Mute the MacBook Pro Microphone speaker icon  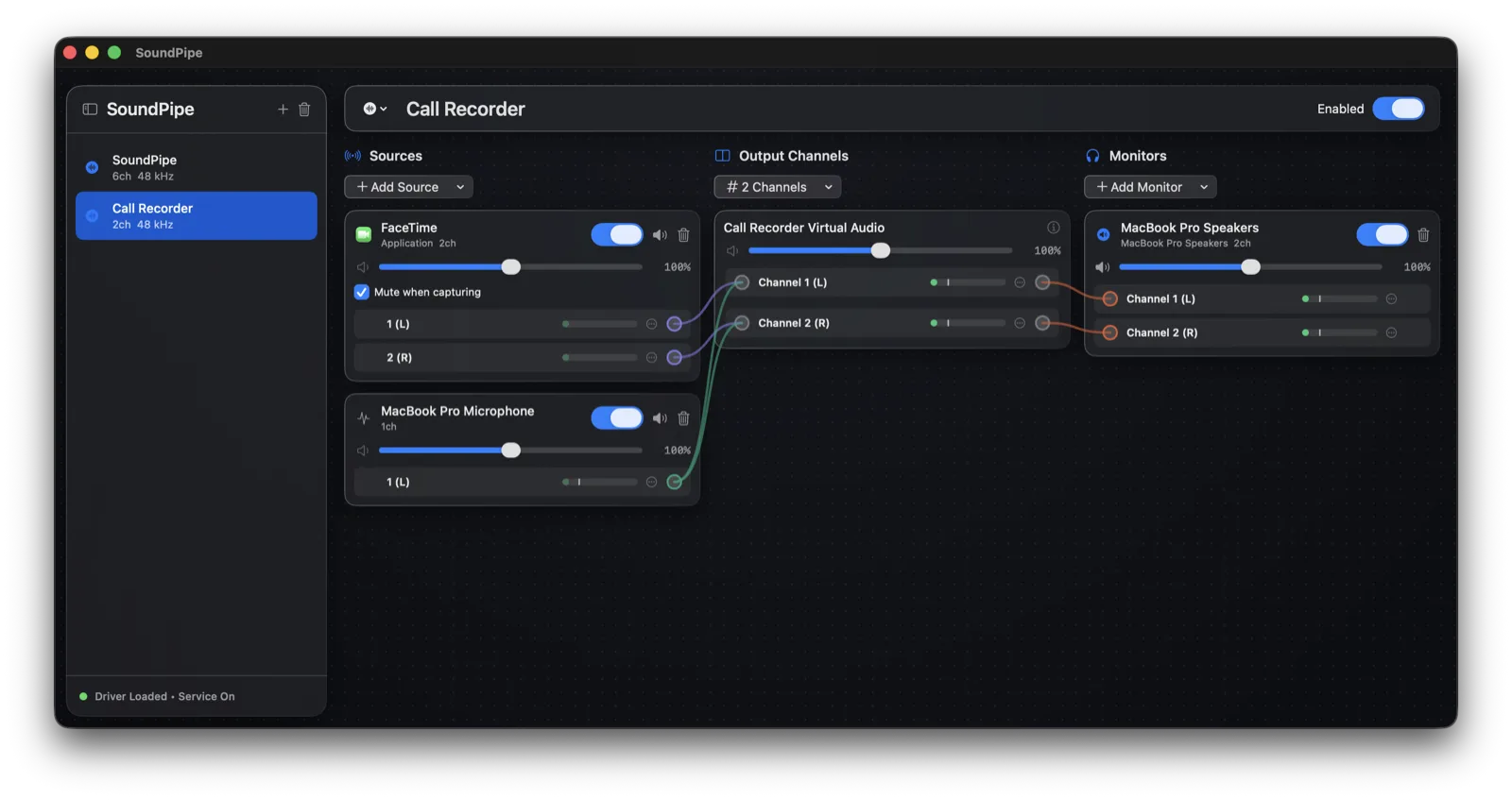(660, 418)
